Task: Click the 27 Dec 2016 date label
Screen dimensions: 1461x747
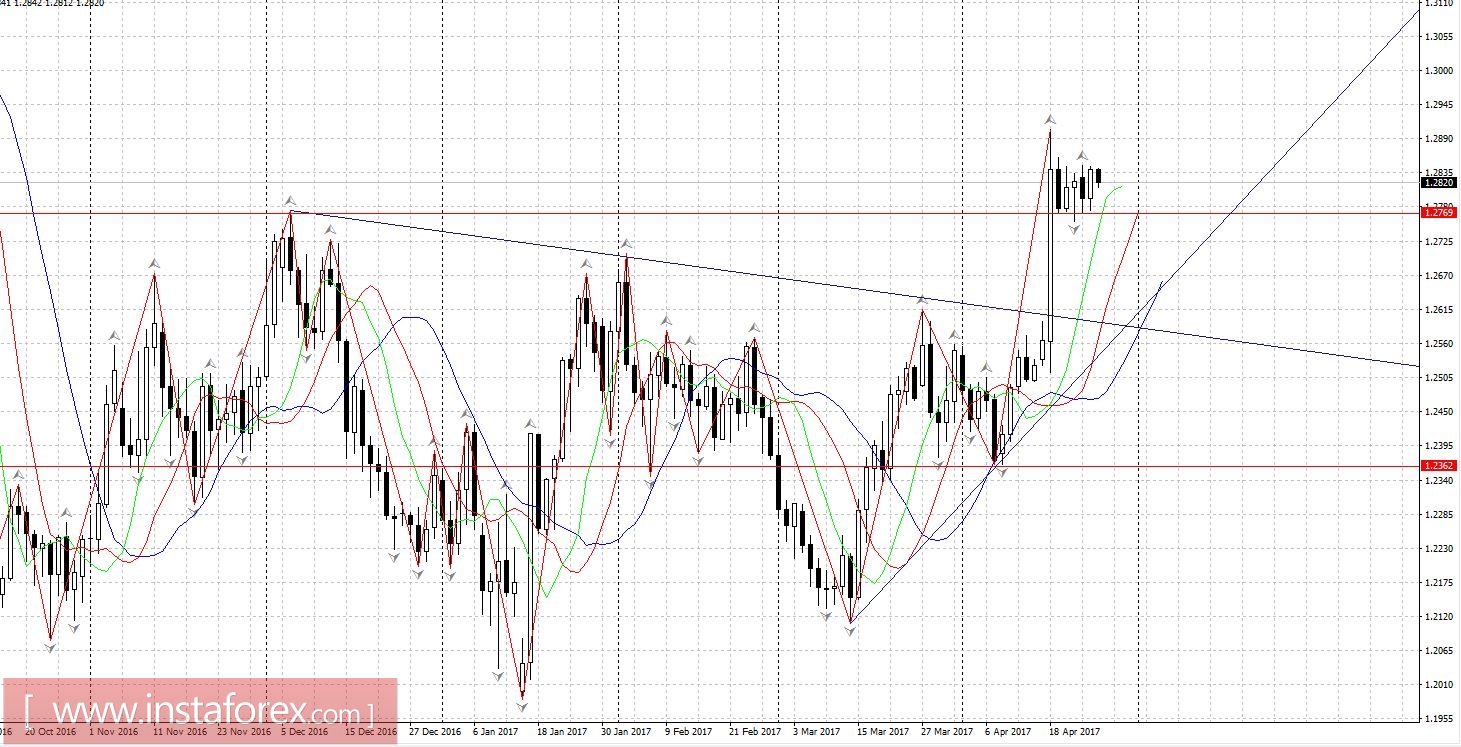Action: 435,731
